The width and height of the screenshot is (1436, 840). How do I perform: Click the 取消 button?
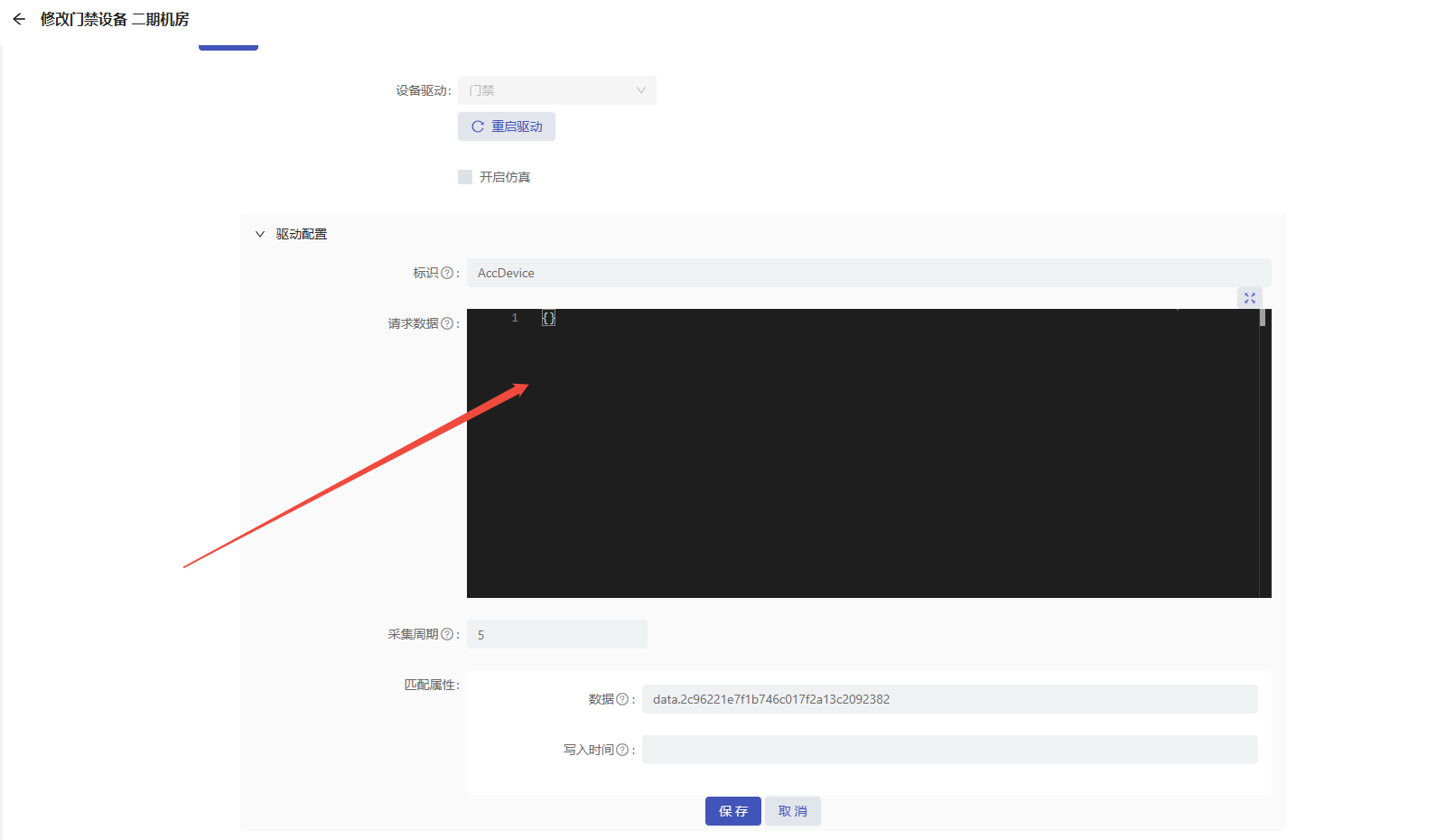(x=793, y=811)
